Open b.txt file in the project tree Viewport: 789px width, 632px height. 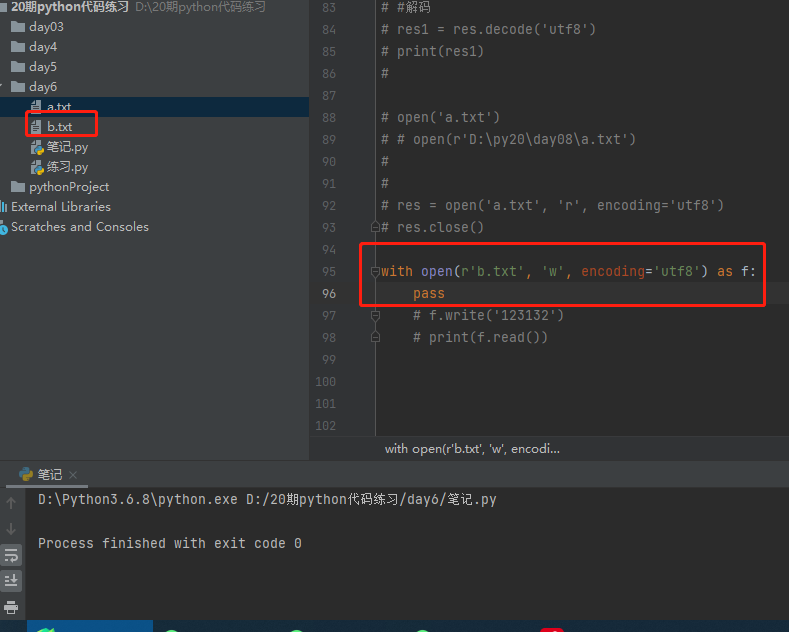tap(59, 127)
